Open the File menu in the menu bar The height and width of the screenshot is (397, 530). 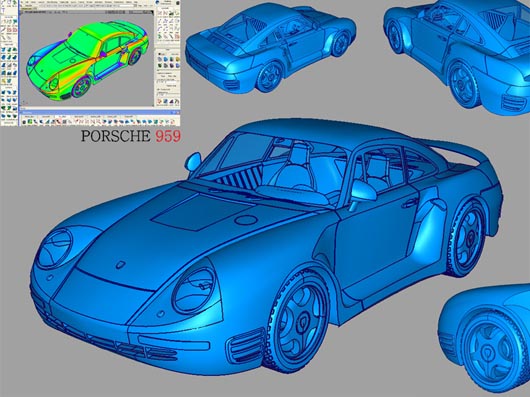coord(22,2)
